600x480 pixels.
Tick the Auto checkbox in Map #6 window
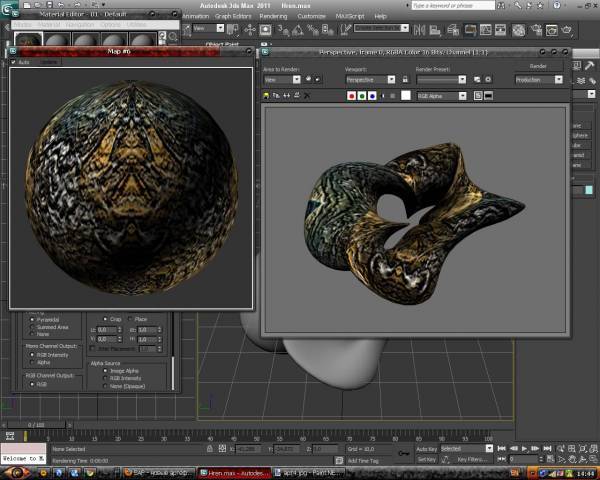[x=15, y=62]
